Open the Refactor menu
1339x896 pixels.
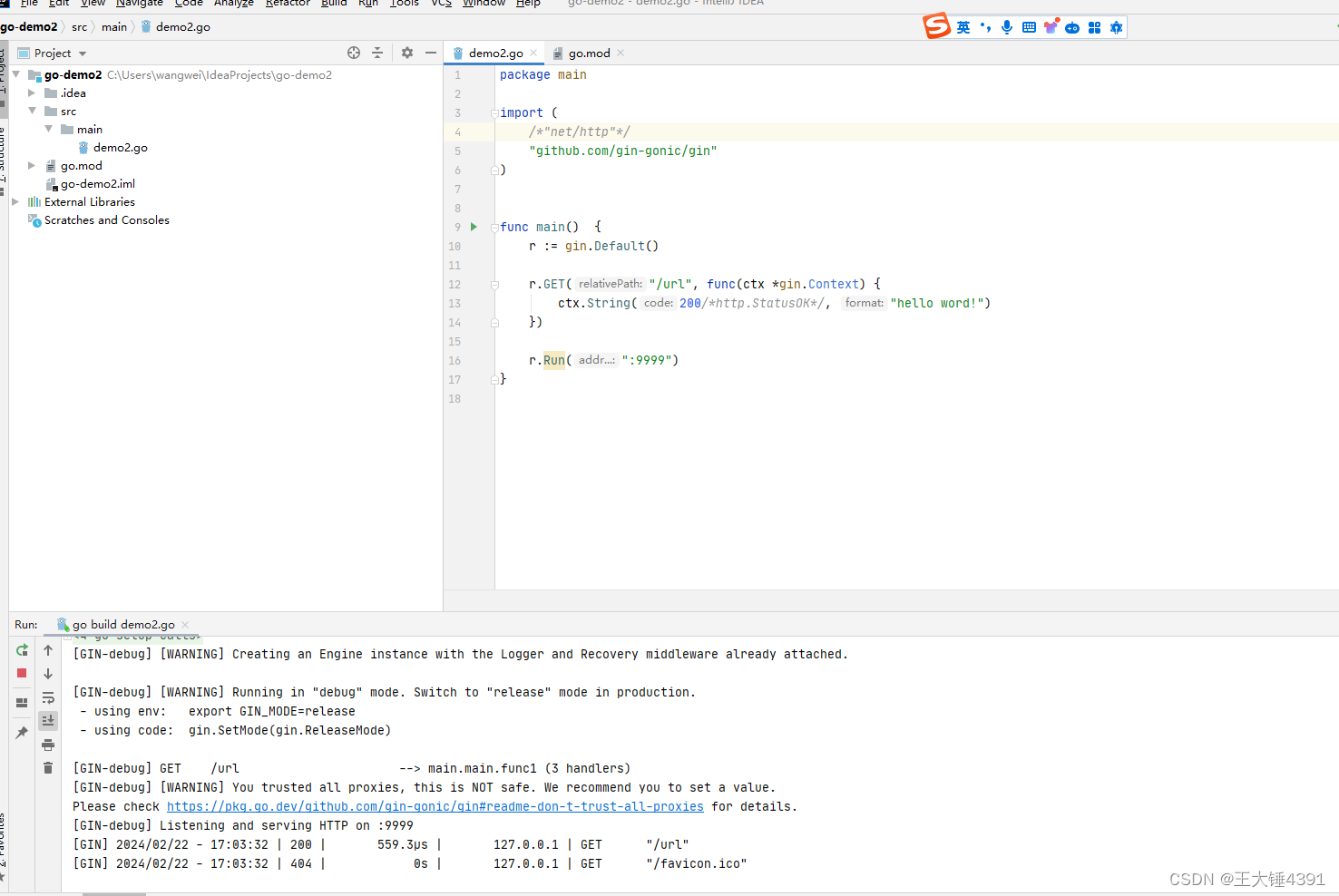tap(288, 4)
